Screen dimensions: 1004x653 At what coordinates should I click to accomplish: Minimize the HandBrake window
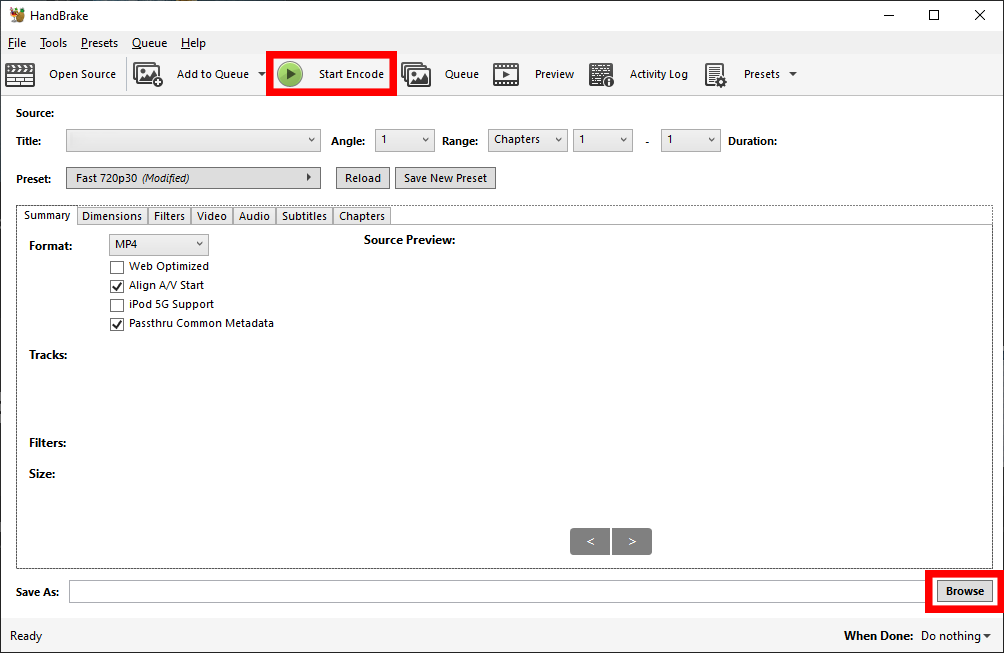point(889,15)
